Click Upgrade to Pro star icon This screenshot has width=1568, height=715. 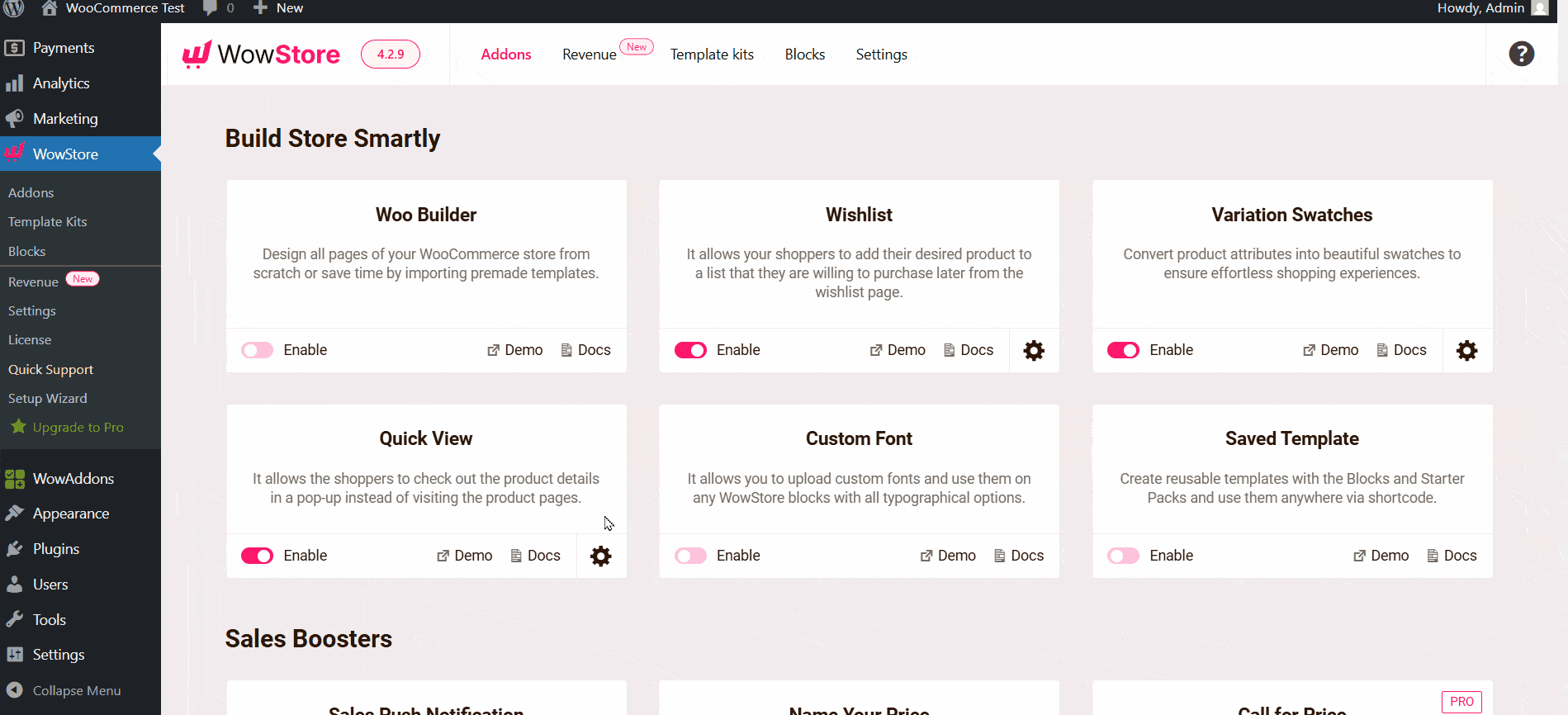(x=18, y=427)
